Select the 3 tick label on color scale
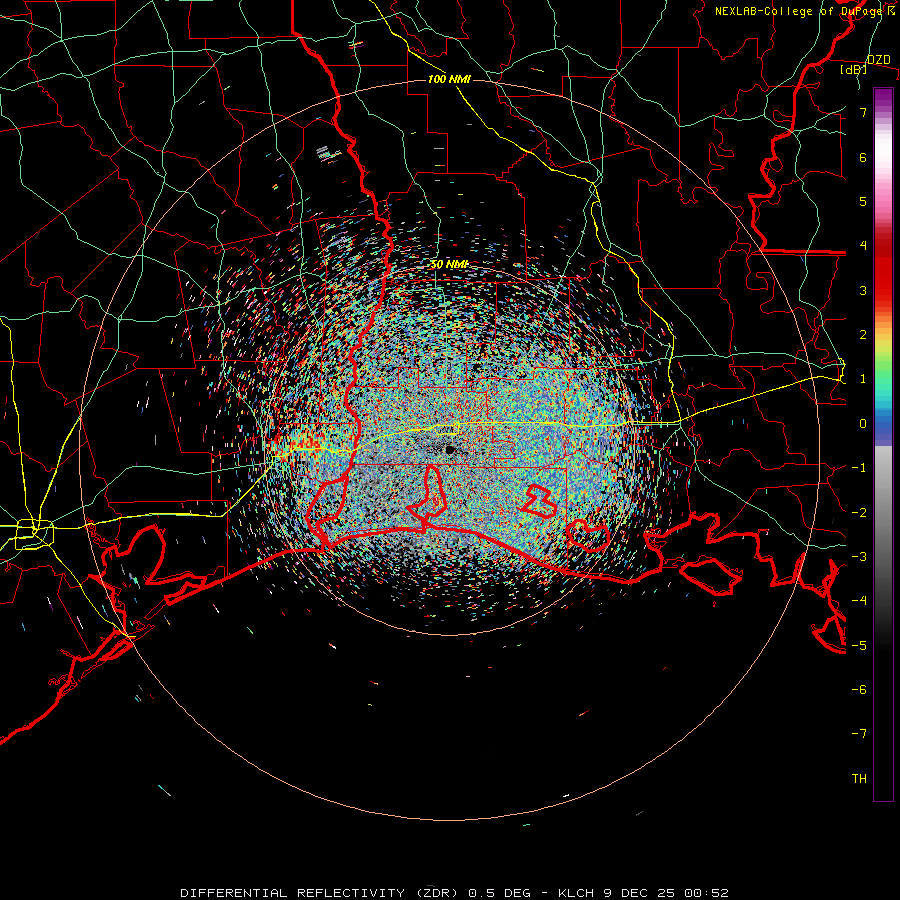The height and width of the screenshot is (900, 900). [x=863, y=290]
